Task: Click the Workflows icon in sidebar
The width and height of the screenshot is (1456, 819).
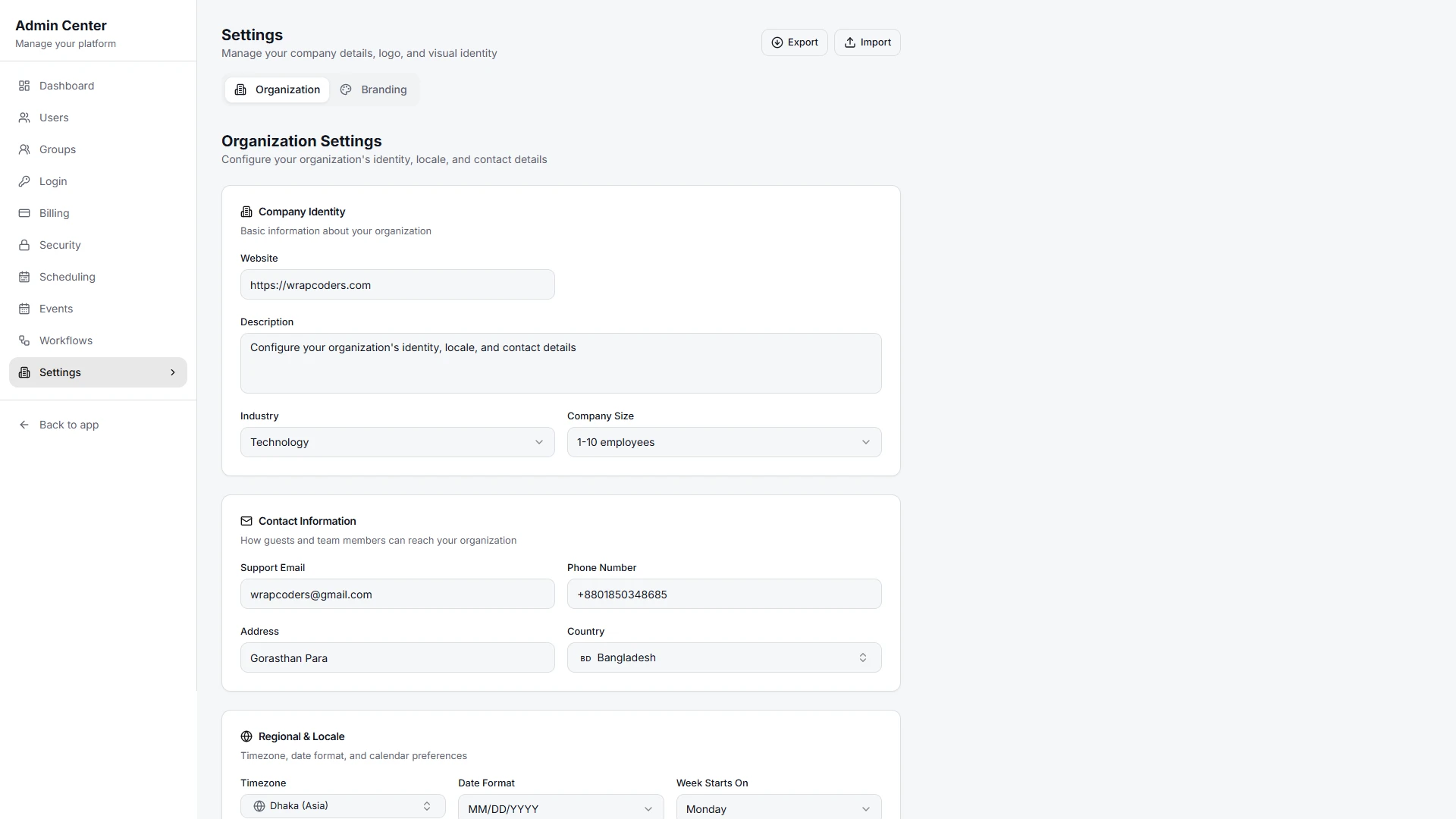Action: (24, 340)
